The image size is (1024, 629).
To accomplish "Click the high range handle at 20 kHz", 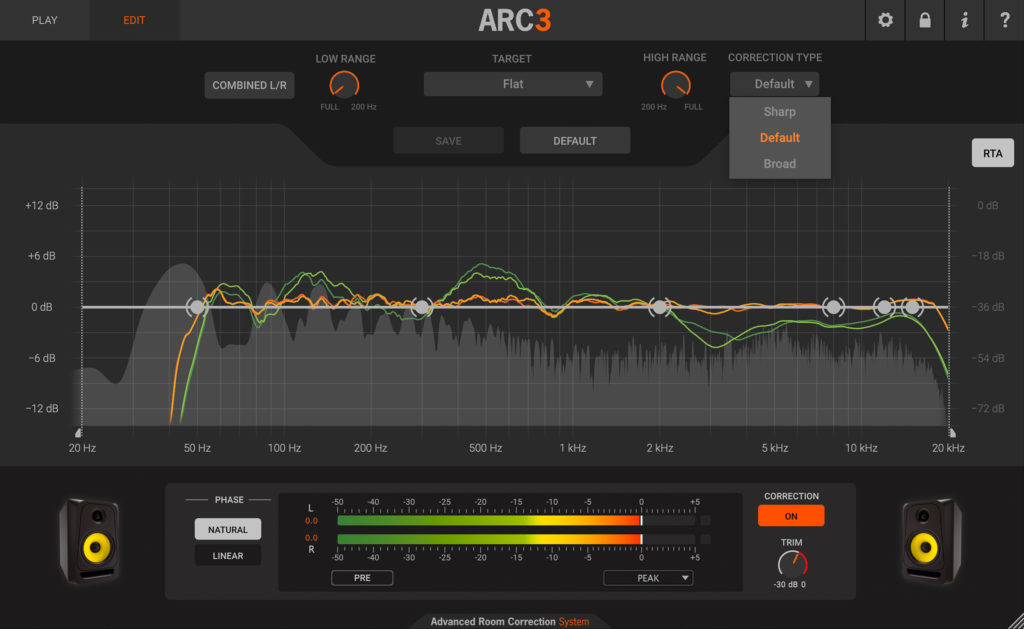I will 952,432.
